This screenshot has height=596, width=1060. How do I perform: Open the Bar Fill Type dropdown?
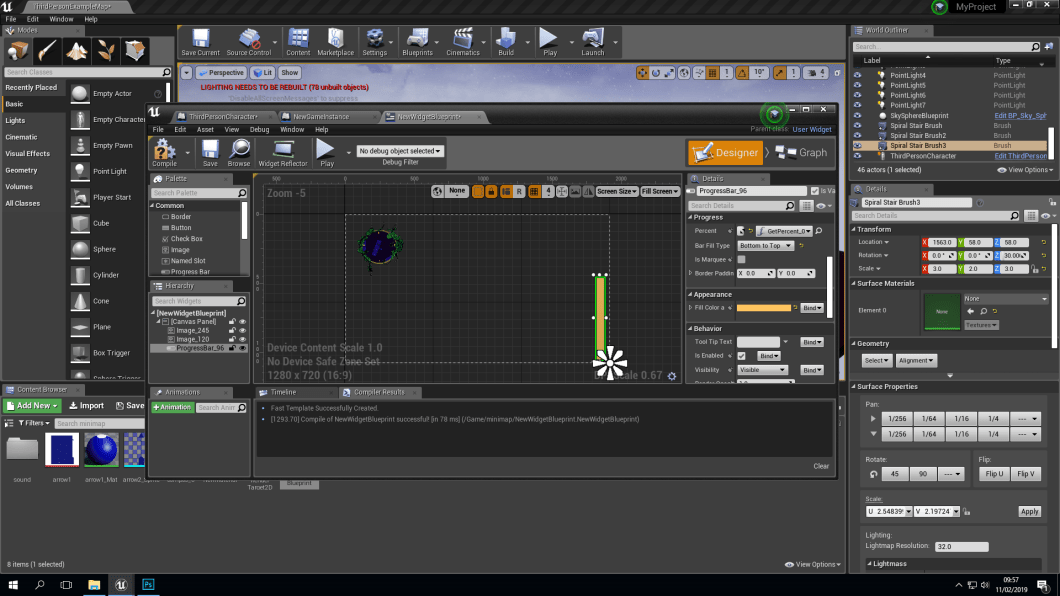[765, 246]
